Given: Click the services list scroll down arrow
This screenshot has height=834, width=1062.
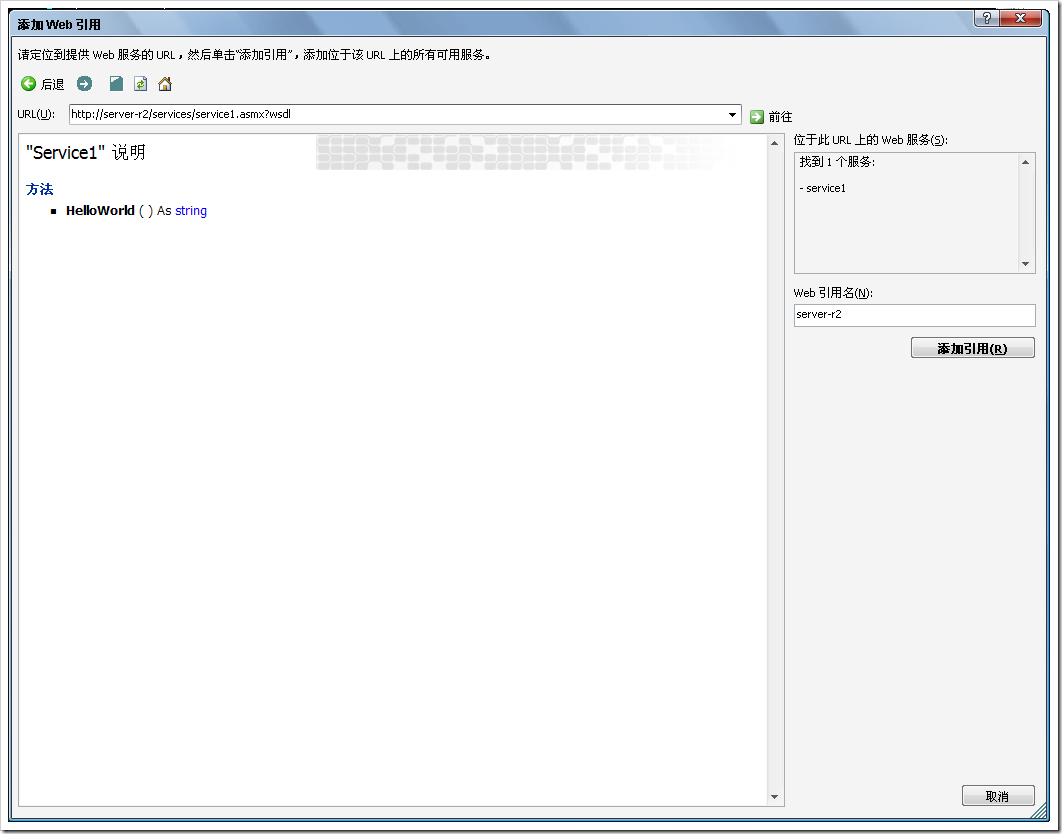Looking at the screenshot, I should [x=1025, y=264].
